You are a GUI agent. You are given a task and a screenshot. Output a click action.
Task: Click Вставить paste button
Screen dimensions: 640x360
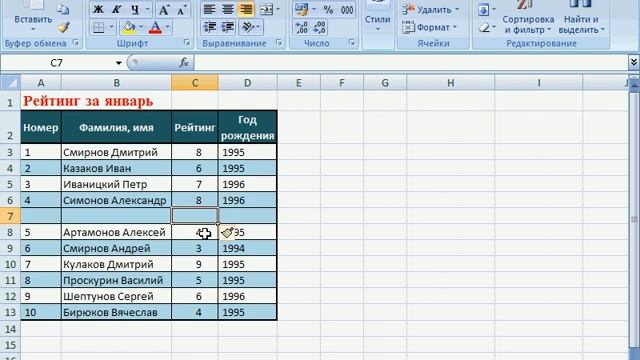[33, 19]
